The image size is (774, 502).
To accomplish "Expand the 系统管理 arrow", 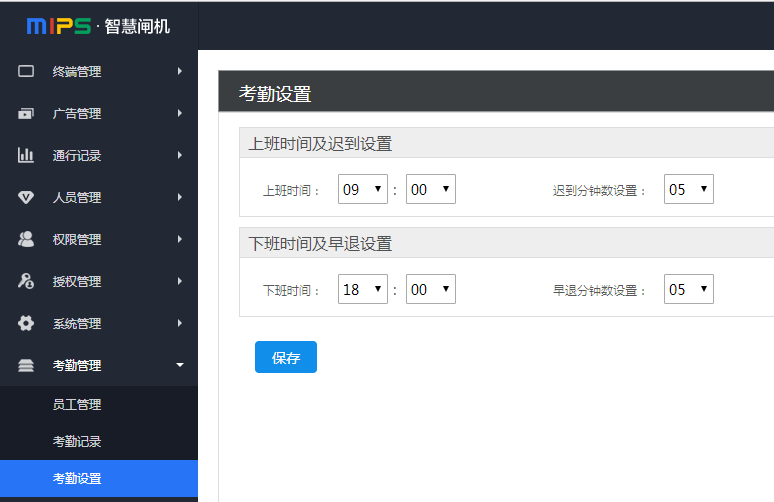I will (x=180, y=323).
